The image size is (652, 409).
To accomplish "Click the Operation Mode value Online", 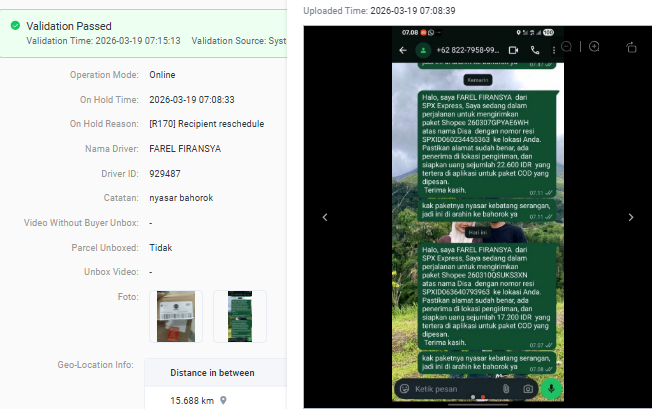I will [162, 75].
